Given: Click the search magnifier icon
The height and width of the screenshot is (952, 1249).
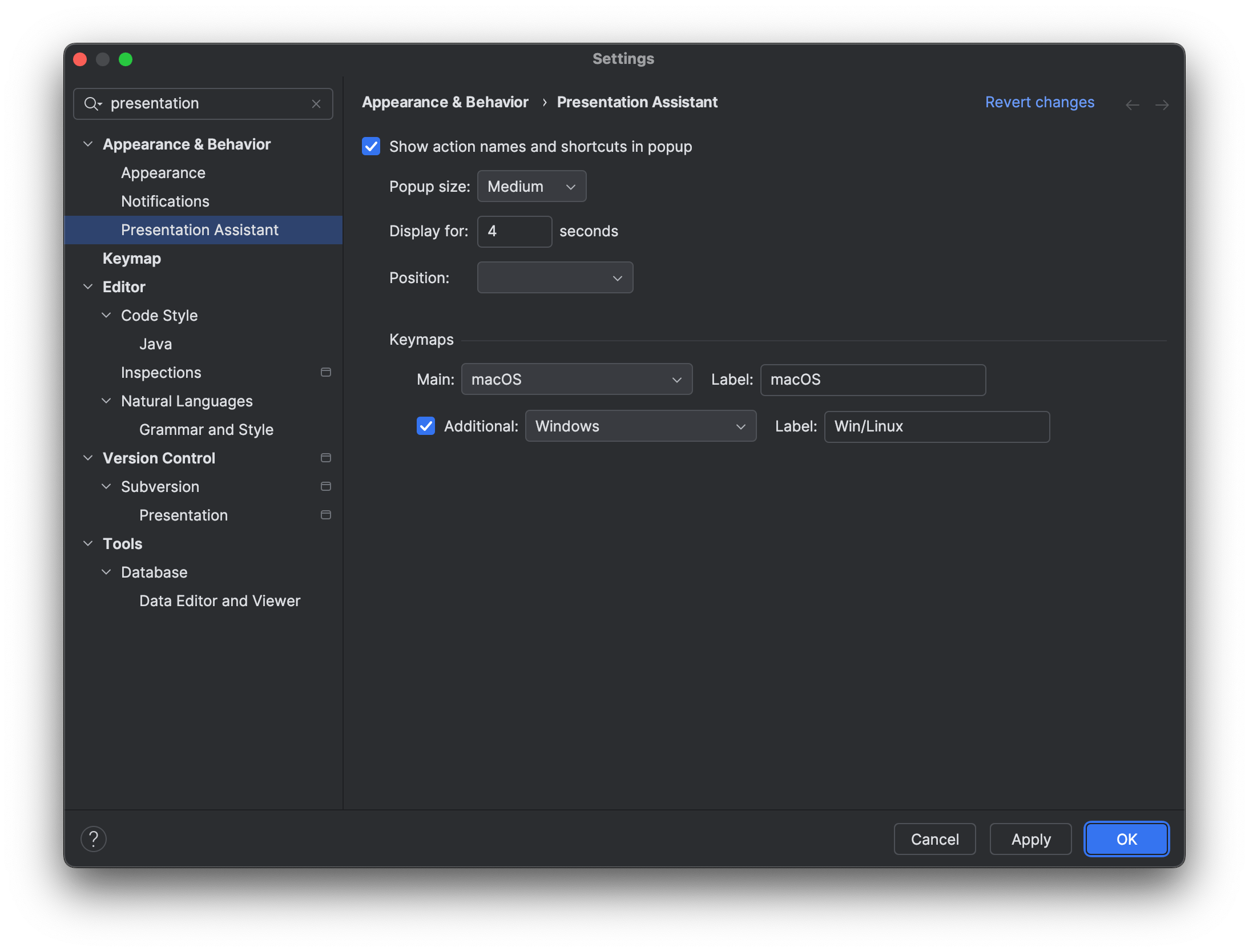Looking at the screenshot, I should click(x=90, y=103).
